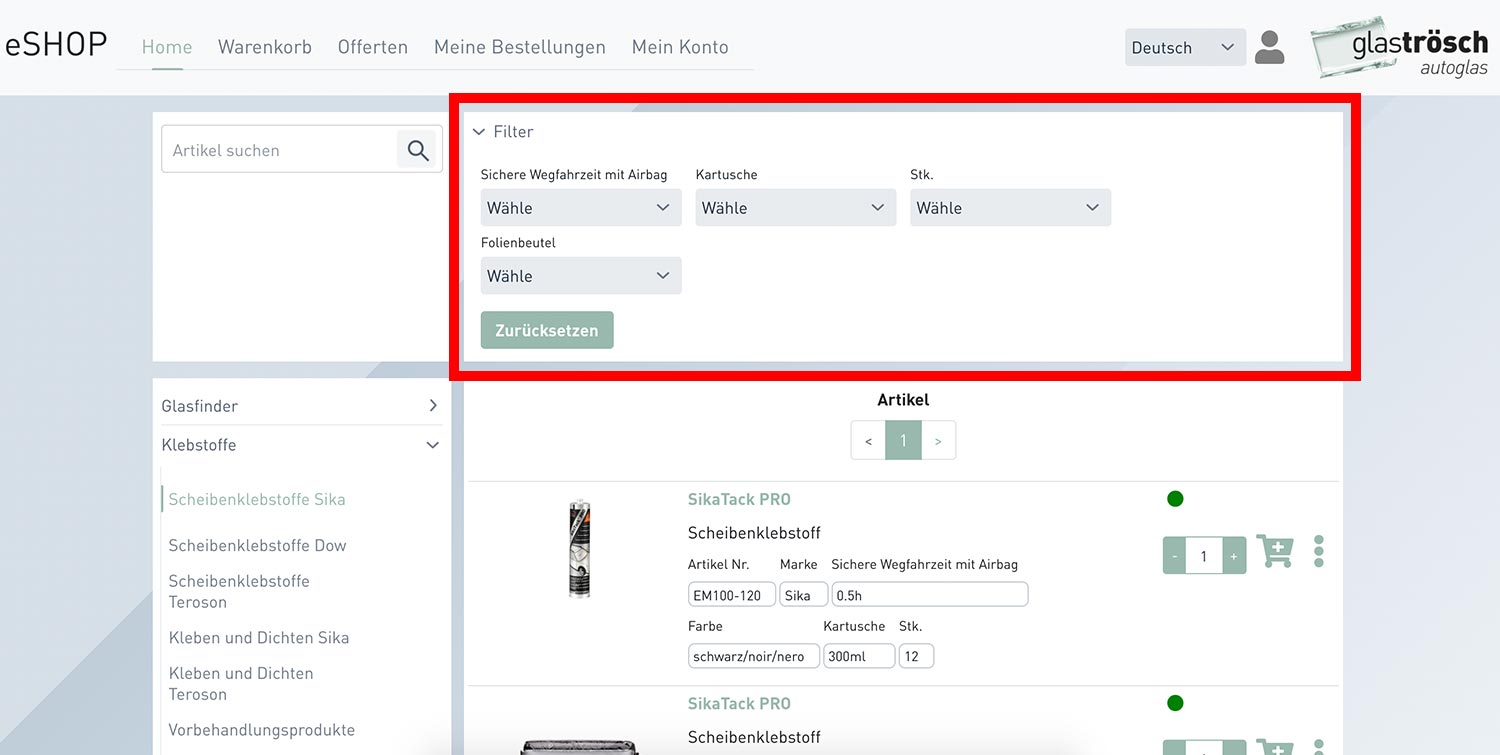Image resolution: width=1500 pixels, height=755 pixels.
Task: Select Vorbehandlungsprodukte subcategory
Action: pos(262,730)
